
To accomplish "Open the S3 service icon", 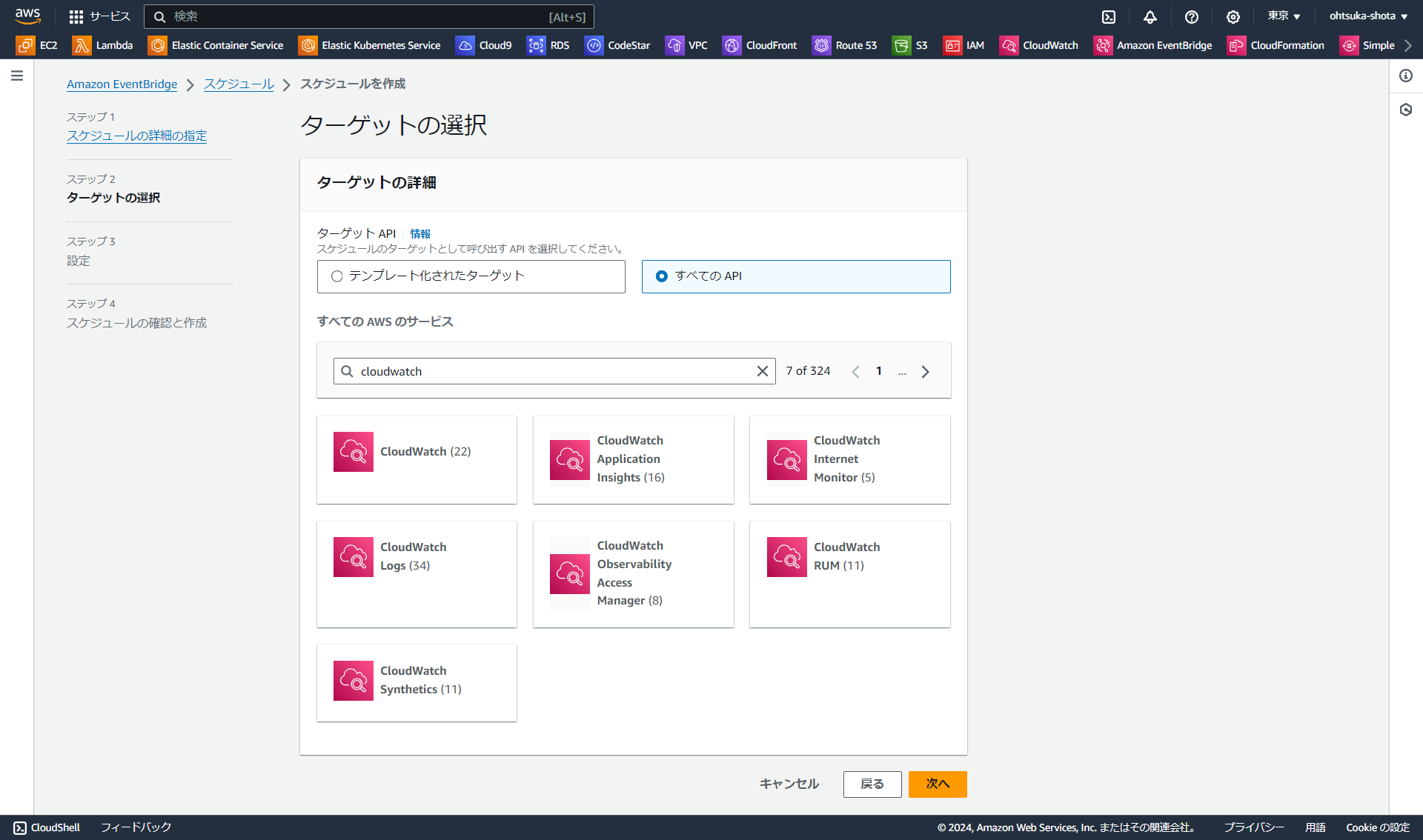I will tap(902, 45).
